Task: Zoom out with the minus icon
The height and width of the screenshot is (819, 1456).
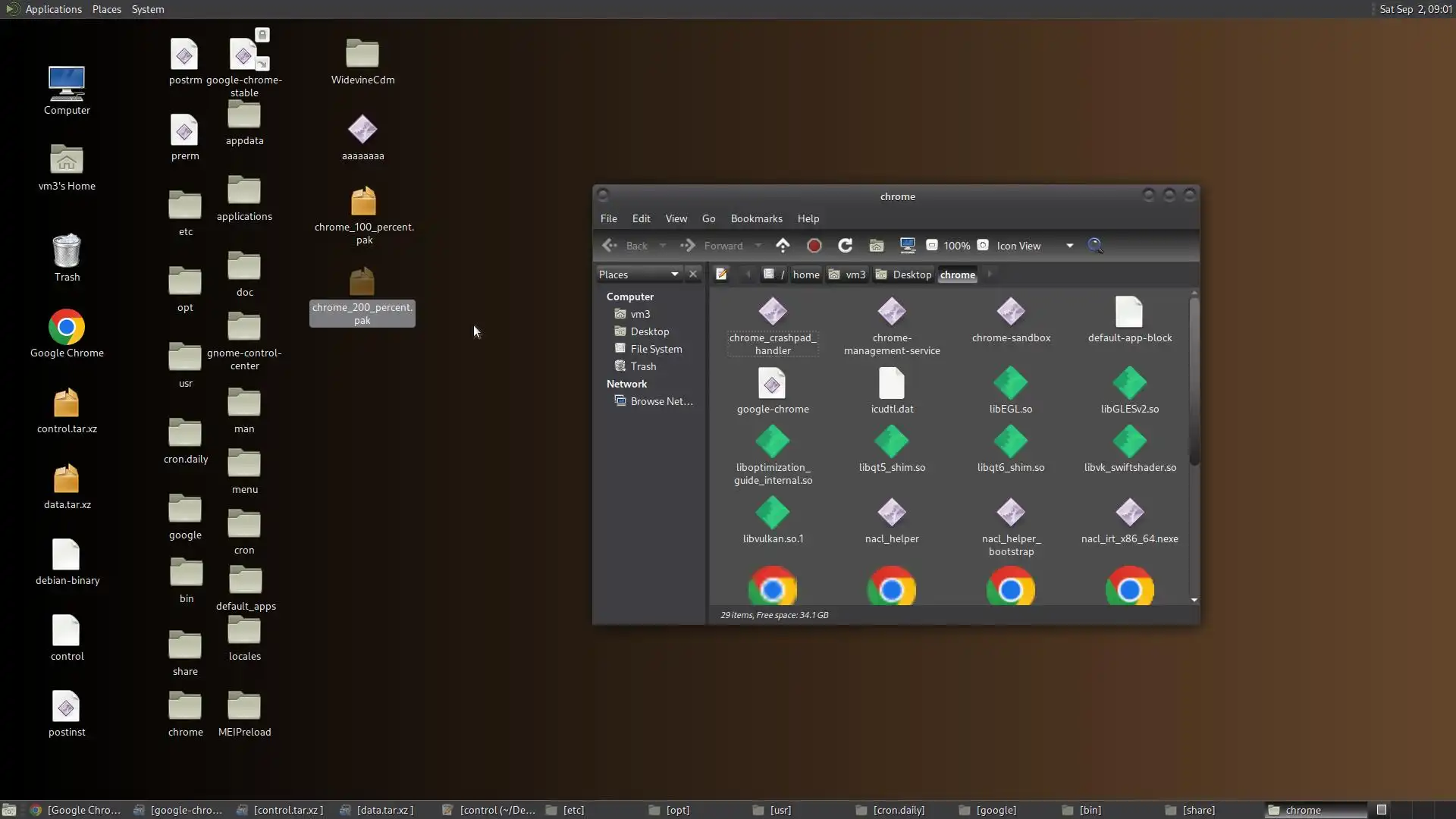Action: 932,245
